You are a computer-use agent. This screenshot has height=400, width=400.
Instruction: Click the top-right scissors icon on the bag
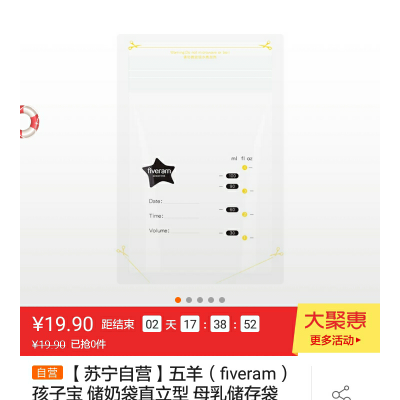pyautogui.click(x=266, y=45)
